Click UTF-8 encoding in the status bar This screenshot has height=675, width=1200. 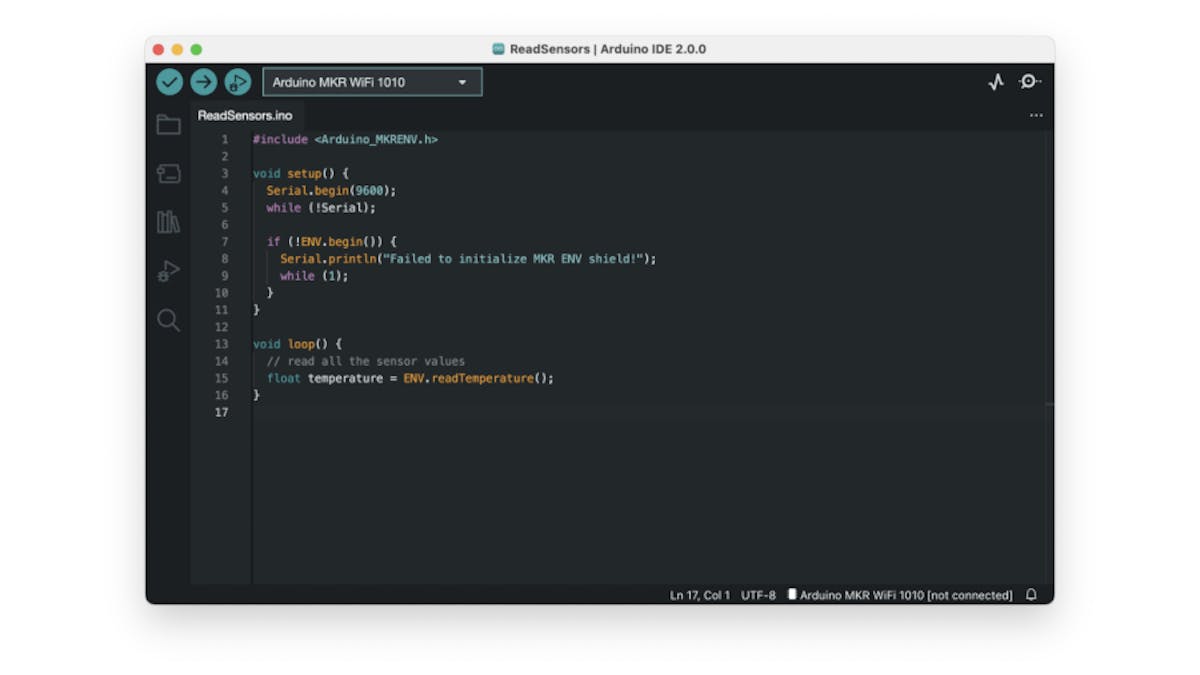[x=758, y=595]
